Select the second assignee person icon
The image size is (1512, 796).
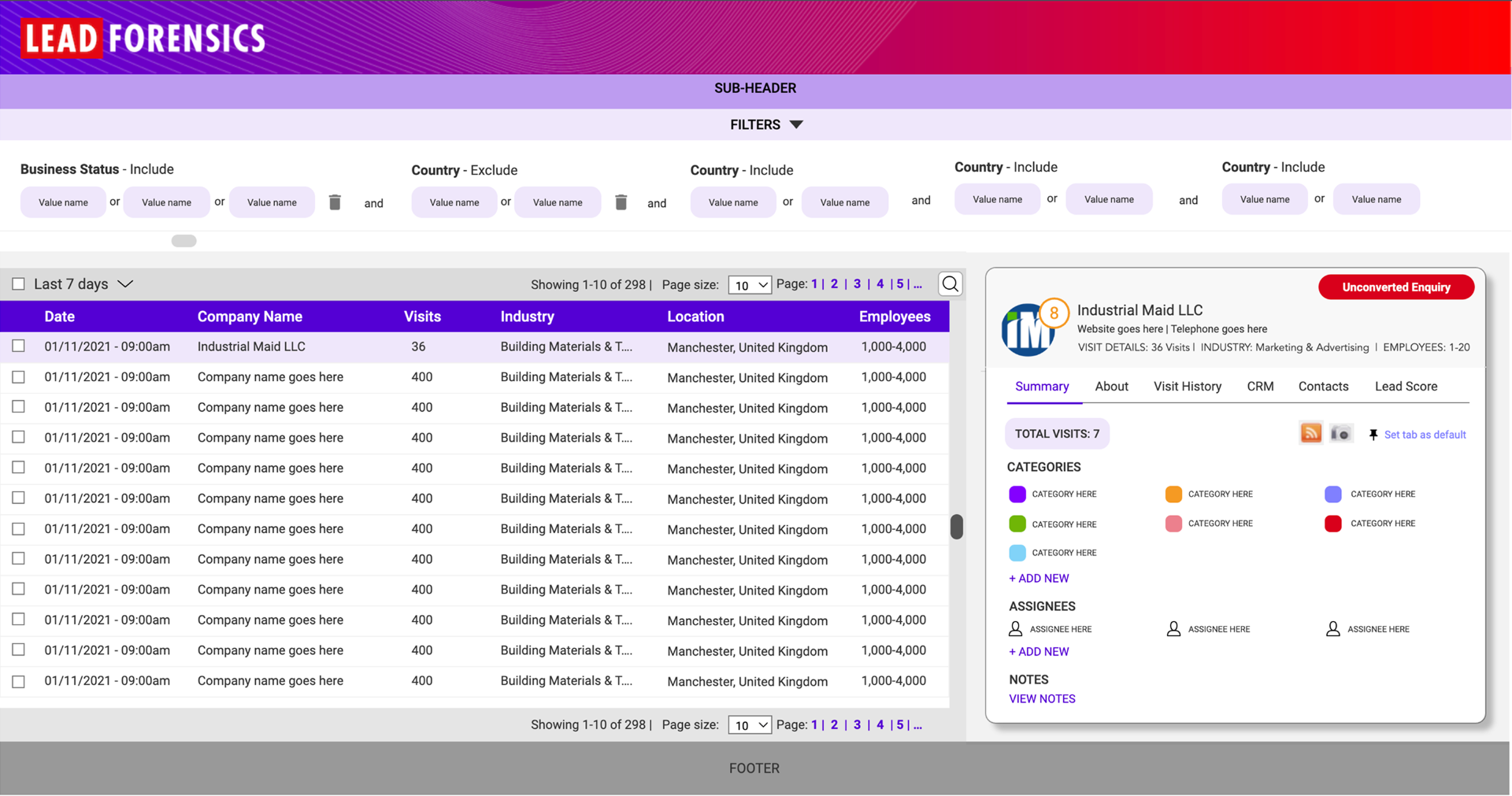coord(1173,629)
